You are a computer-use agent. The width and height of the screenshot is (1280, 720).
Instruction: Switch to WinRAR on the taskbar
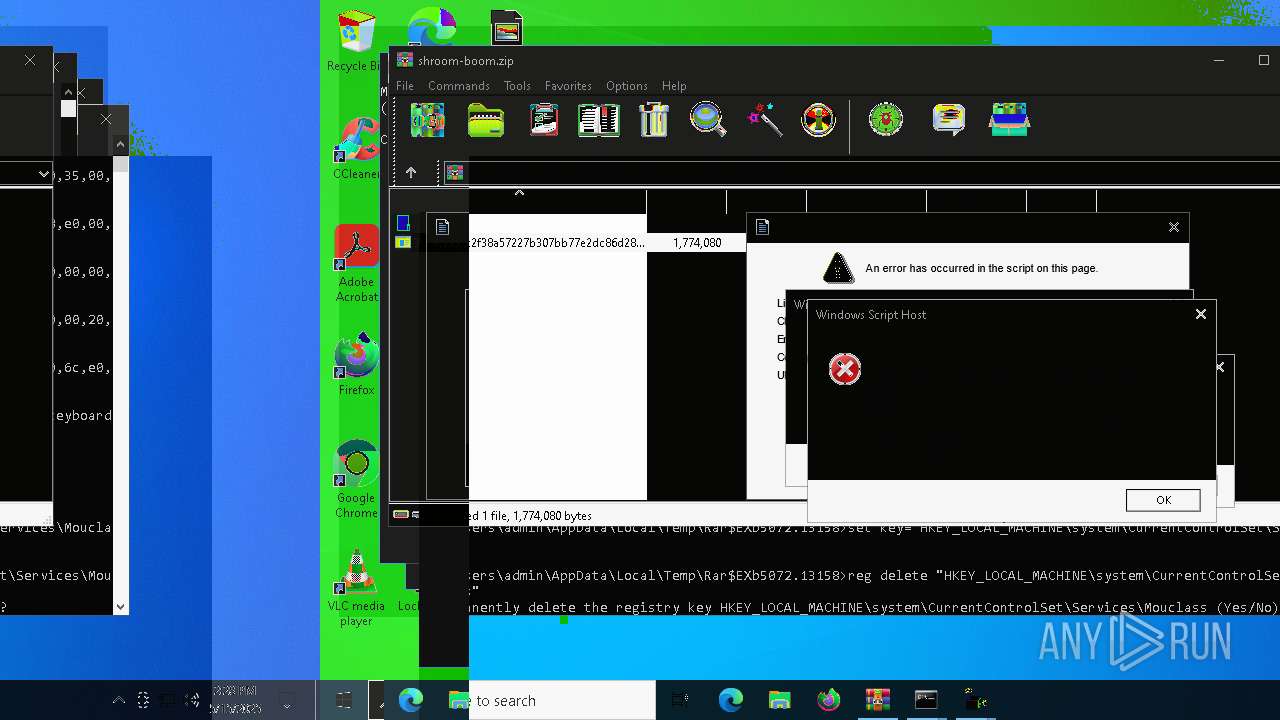click(x=877, y=701)
